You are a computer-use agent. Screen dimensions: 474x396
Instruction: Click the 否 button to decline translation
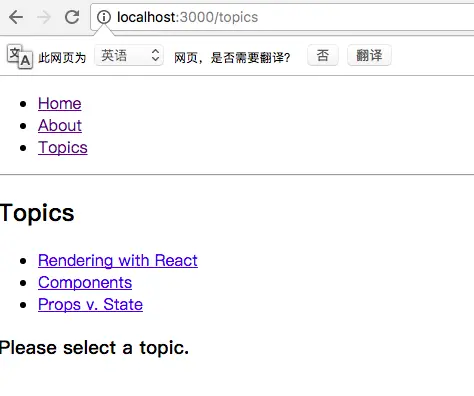323,55
